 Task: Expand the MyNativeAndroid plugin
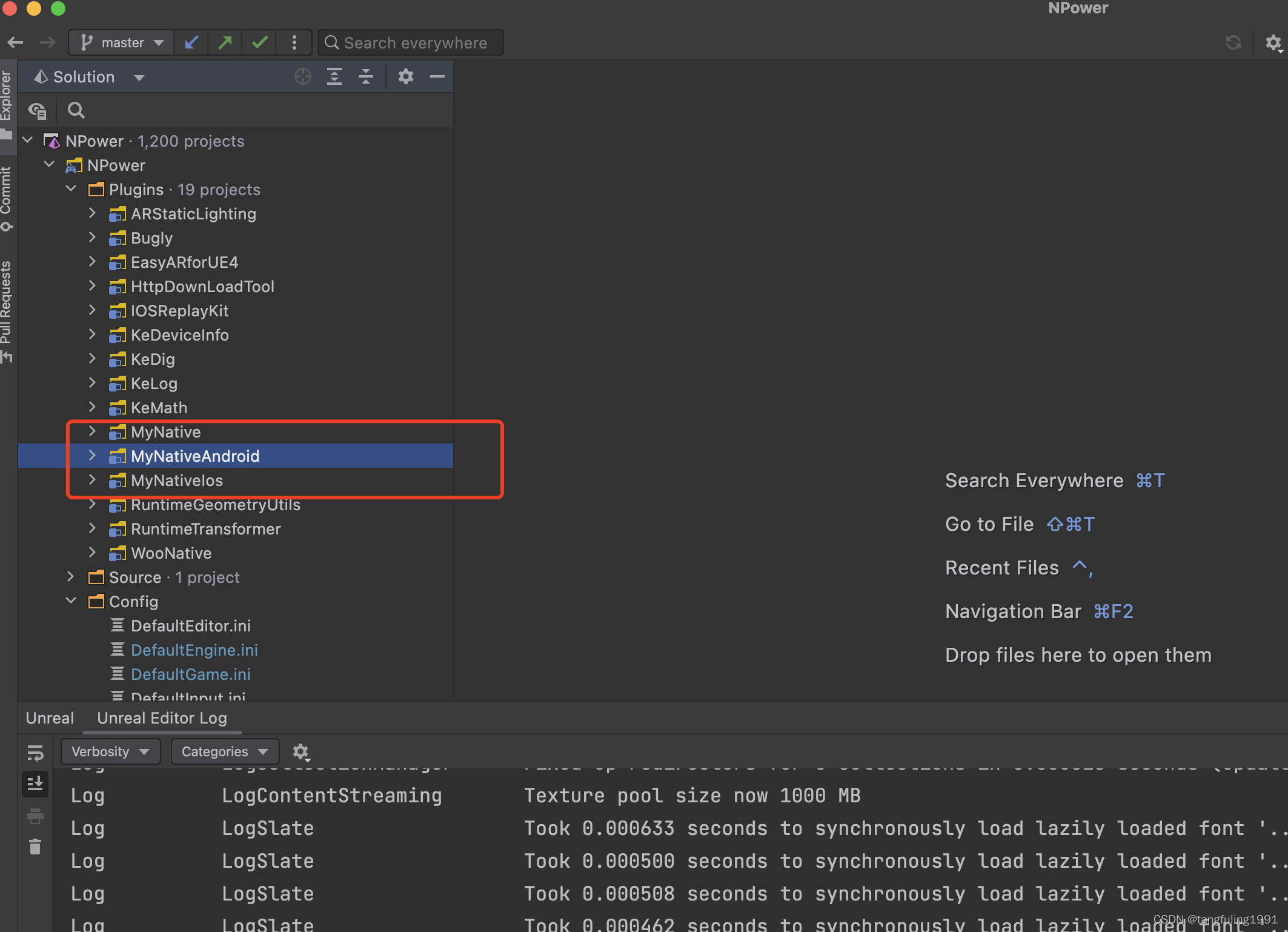[x=93, y=456]
